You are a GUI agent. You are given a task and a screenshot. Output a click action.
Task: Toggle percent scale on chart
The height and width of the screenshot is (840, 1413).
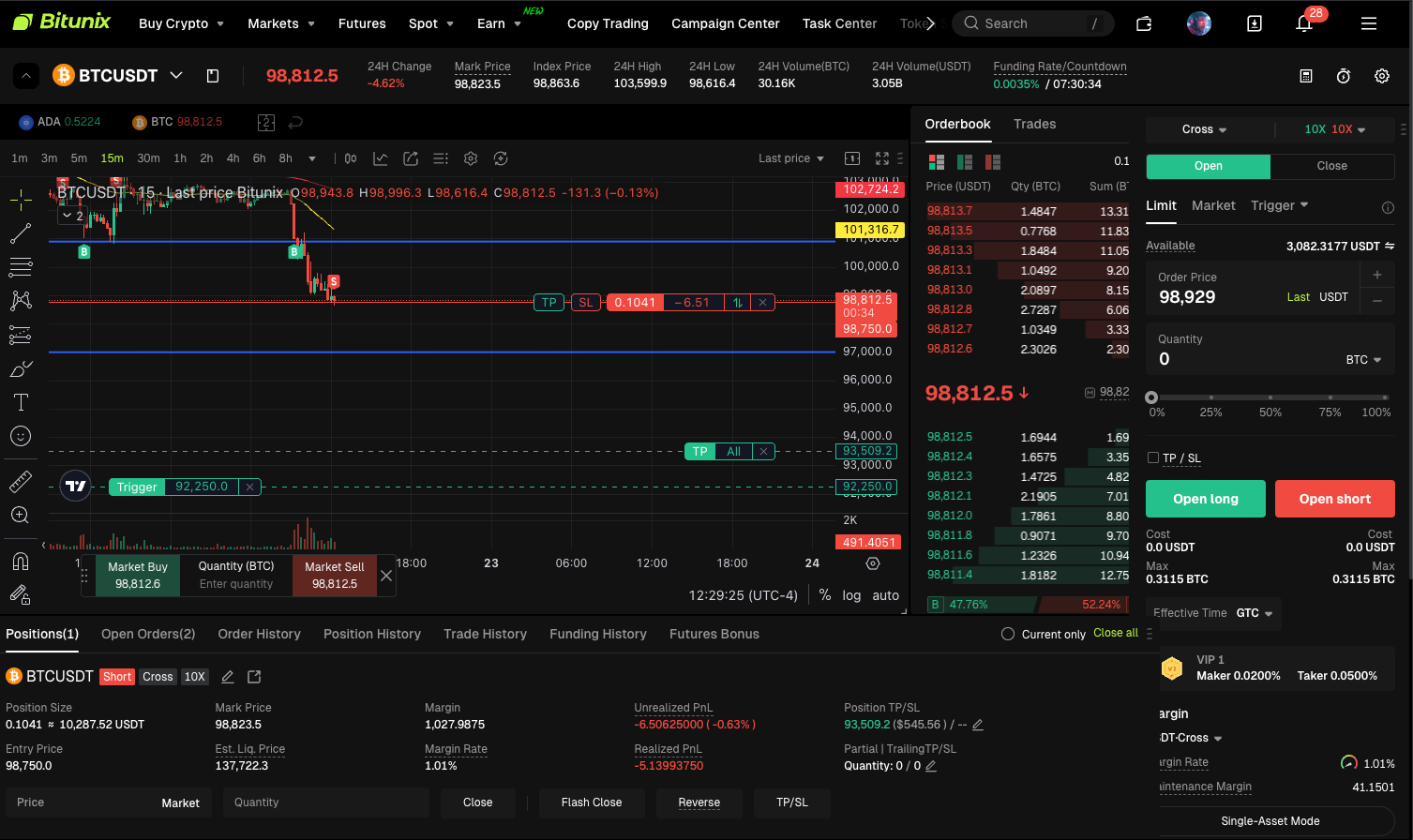(825, 595)
